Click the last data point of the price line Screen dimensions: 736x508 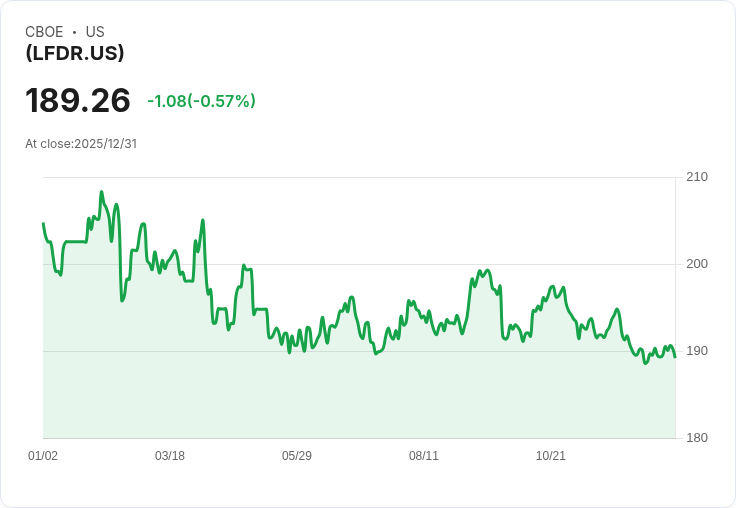tap(675, 357)
